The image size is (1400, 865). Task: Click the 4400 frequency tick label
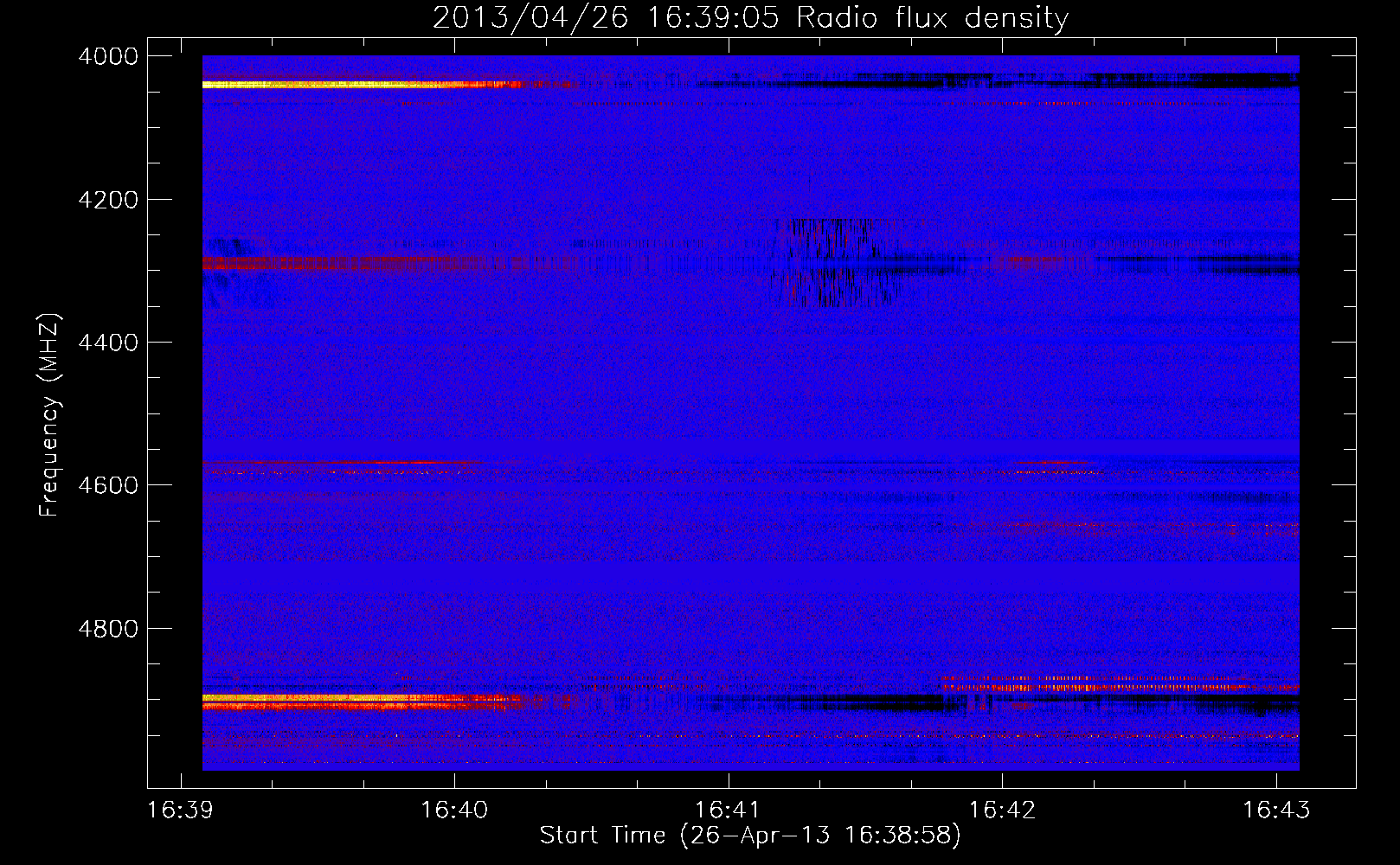(x=108, y=343)
